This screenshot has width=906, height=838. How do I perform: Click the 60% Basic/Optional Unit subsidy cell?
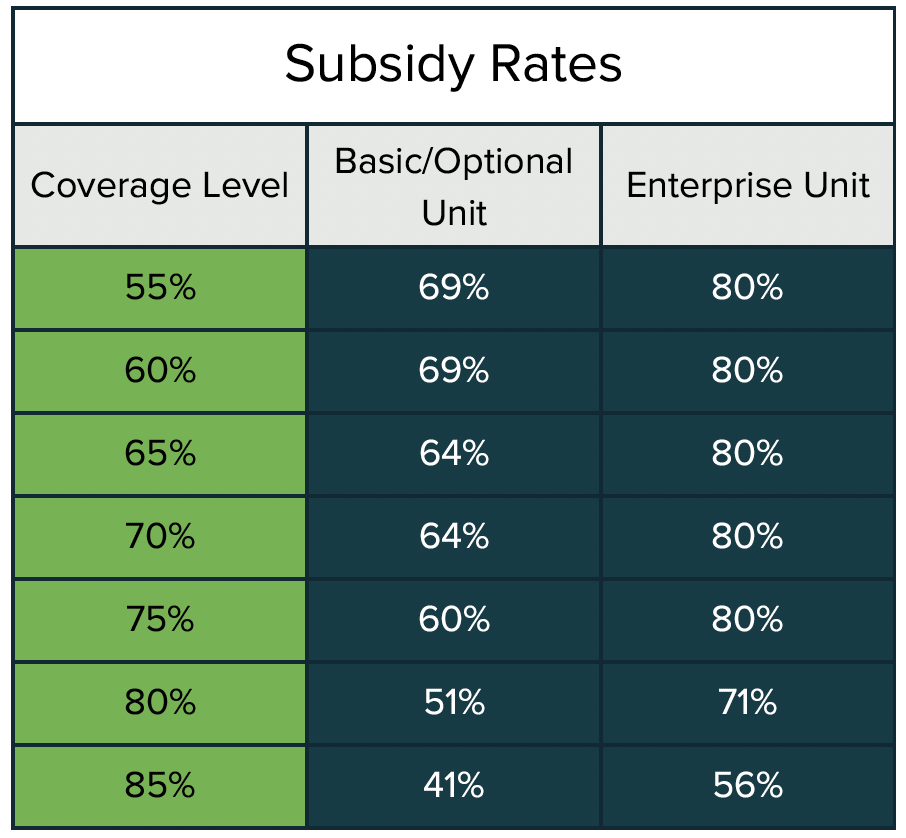click(x=454, y=620)
